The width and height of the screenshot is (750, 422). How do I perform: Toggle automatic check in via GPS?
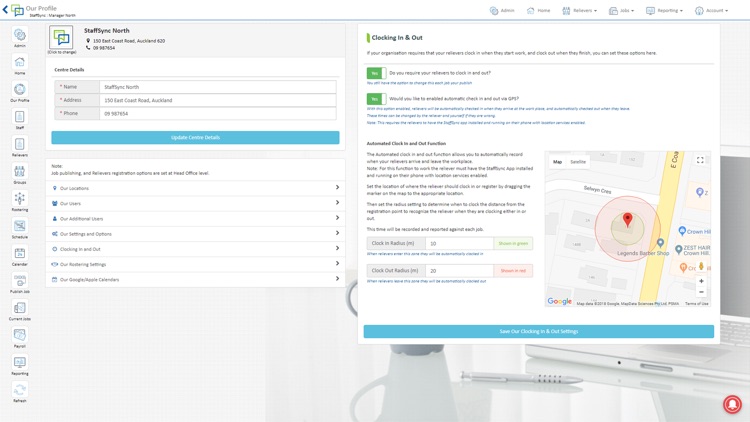tap(376, 99)
